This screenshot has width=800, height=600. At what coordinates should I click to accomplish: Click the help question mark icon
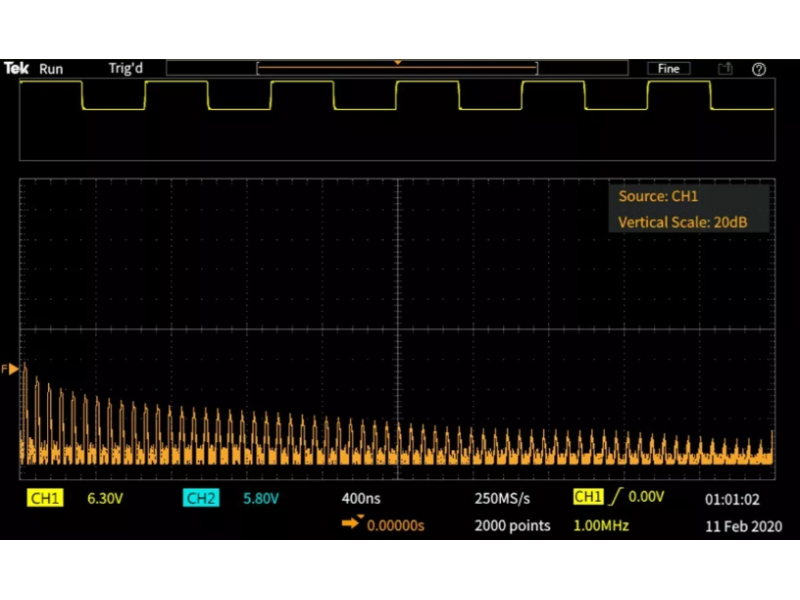click(759, 69)
